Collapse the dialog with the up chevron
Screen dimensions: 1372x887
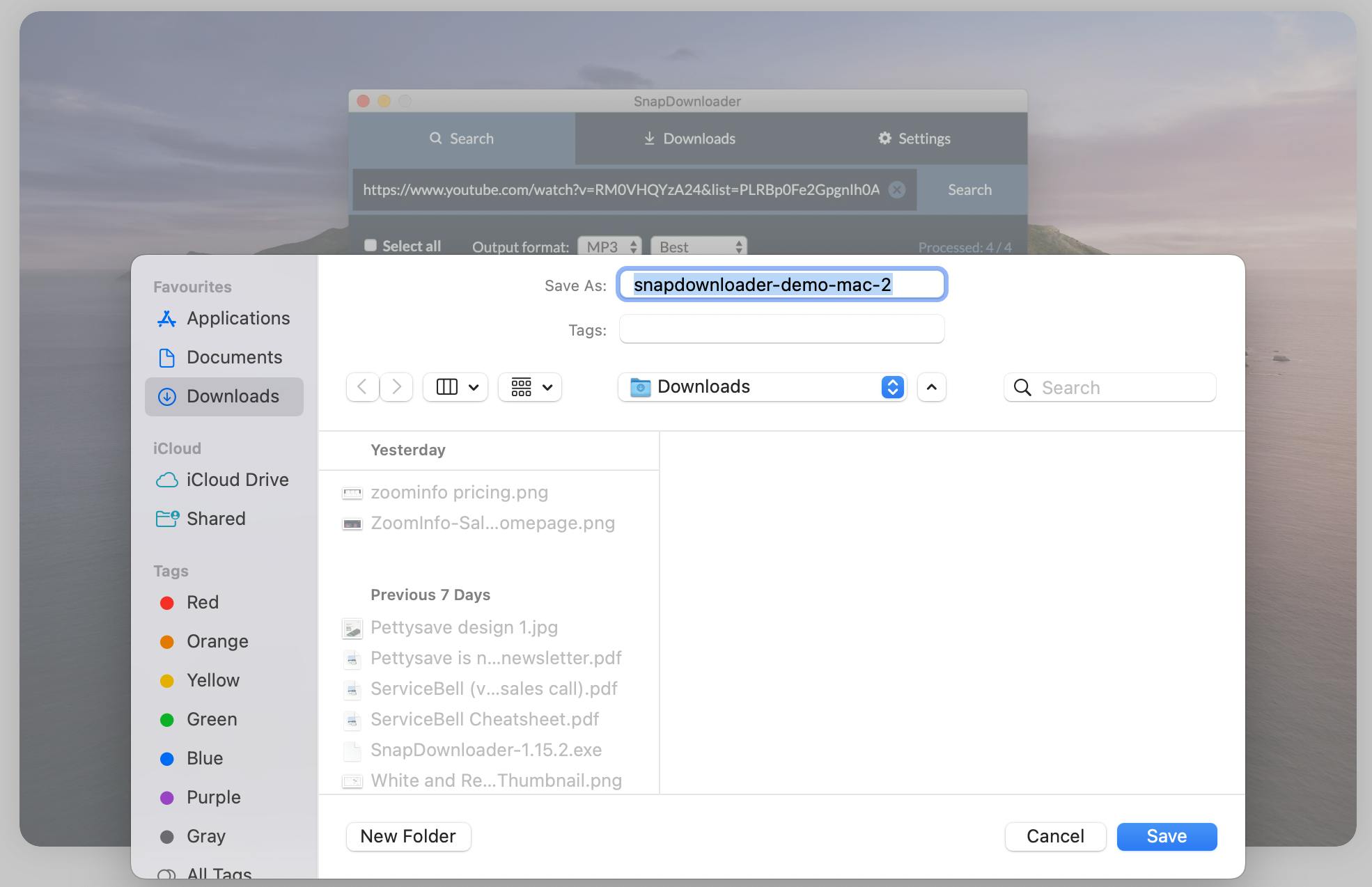pyautogui.click(x=932, y=387)
